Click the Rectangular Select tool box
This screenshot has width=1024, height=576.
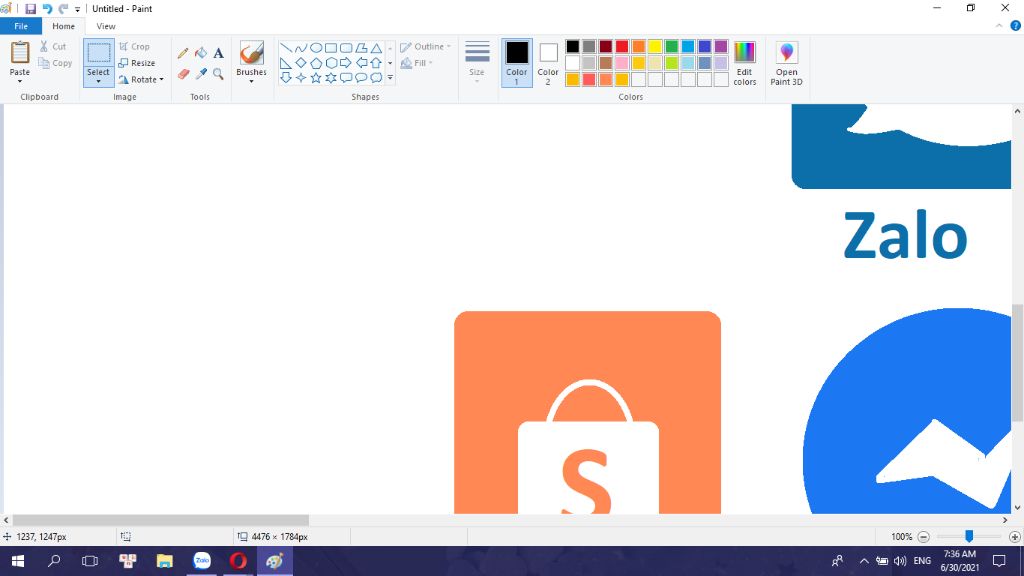point(99,53)
